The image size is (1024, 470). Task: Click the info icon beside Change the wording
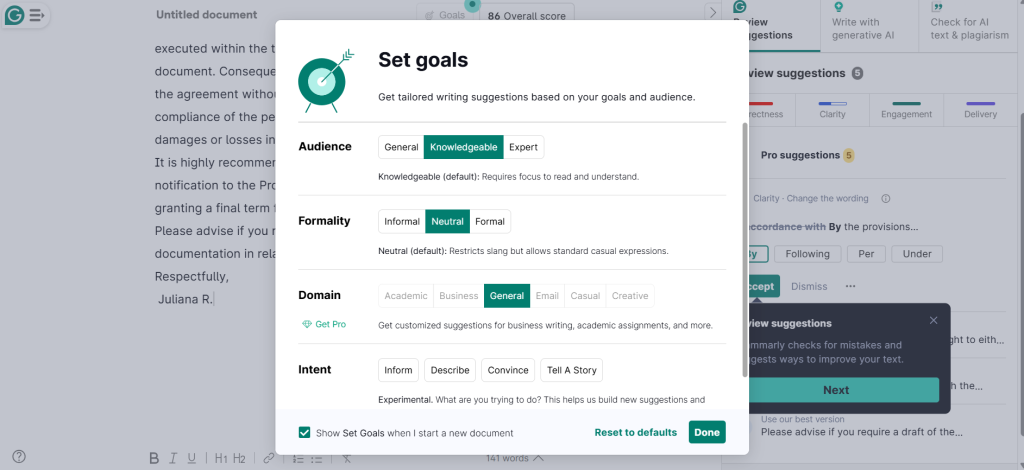pos(886,199)
